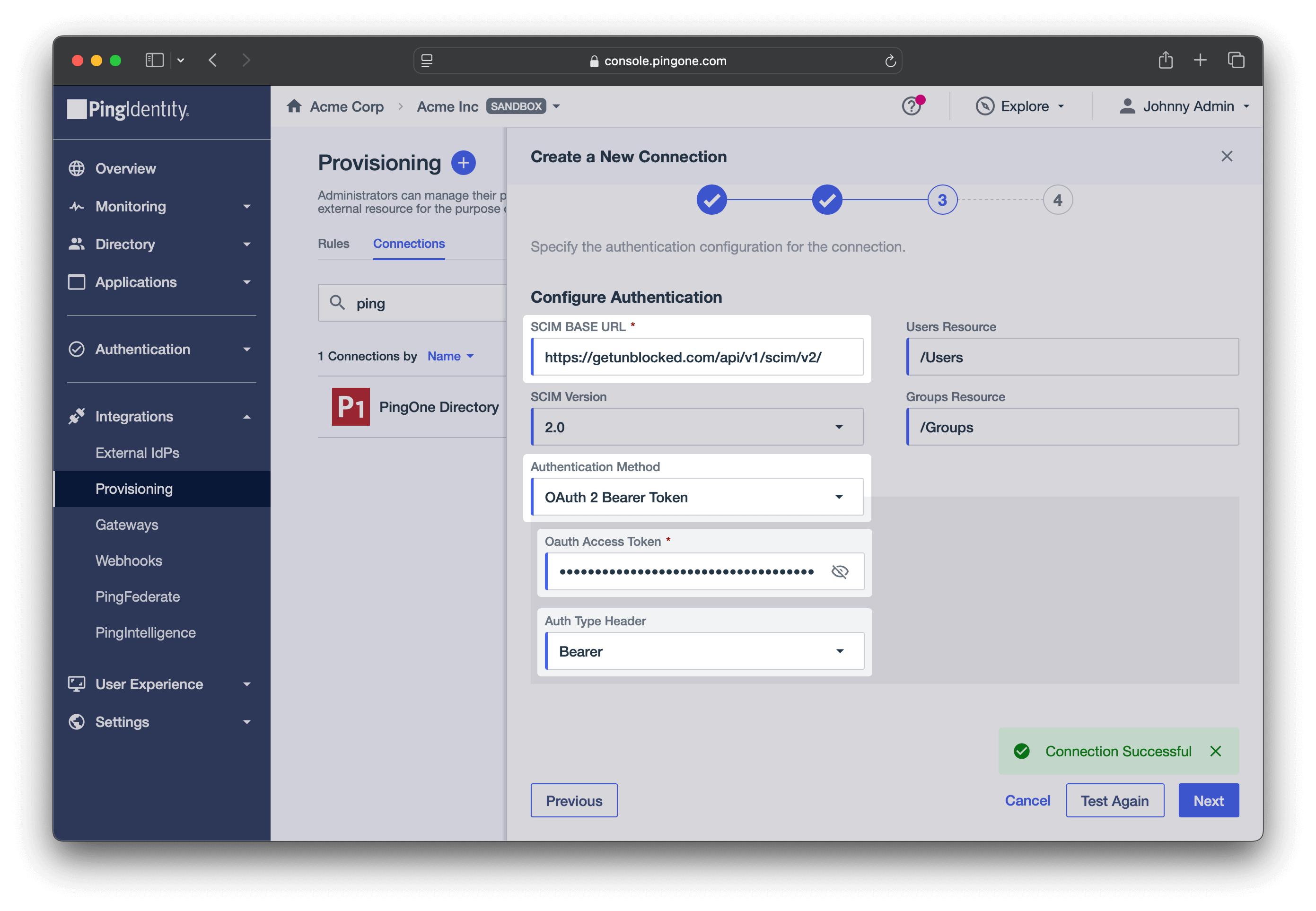Click step 3 circle in wizard
This screenshot has width=1316, height=911.
pyautogui.click(x=942, y=200)
